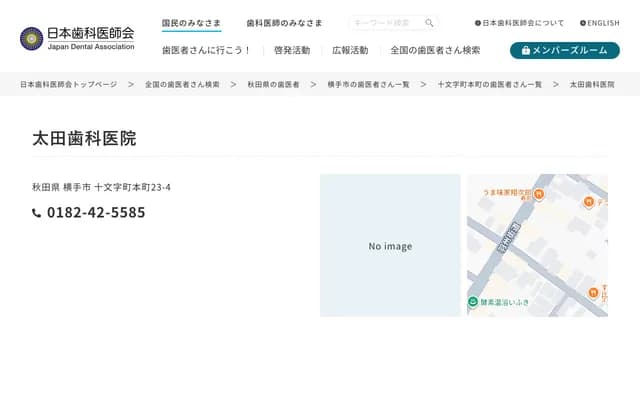Open the 歯医者さんに行こう！ menu
Viewport: 640px width, 400px height.
[207, 50]
